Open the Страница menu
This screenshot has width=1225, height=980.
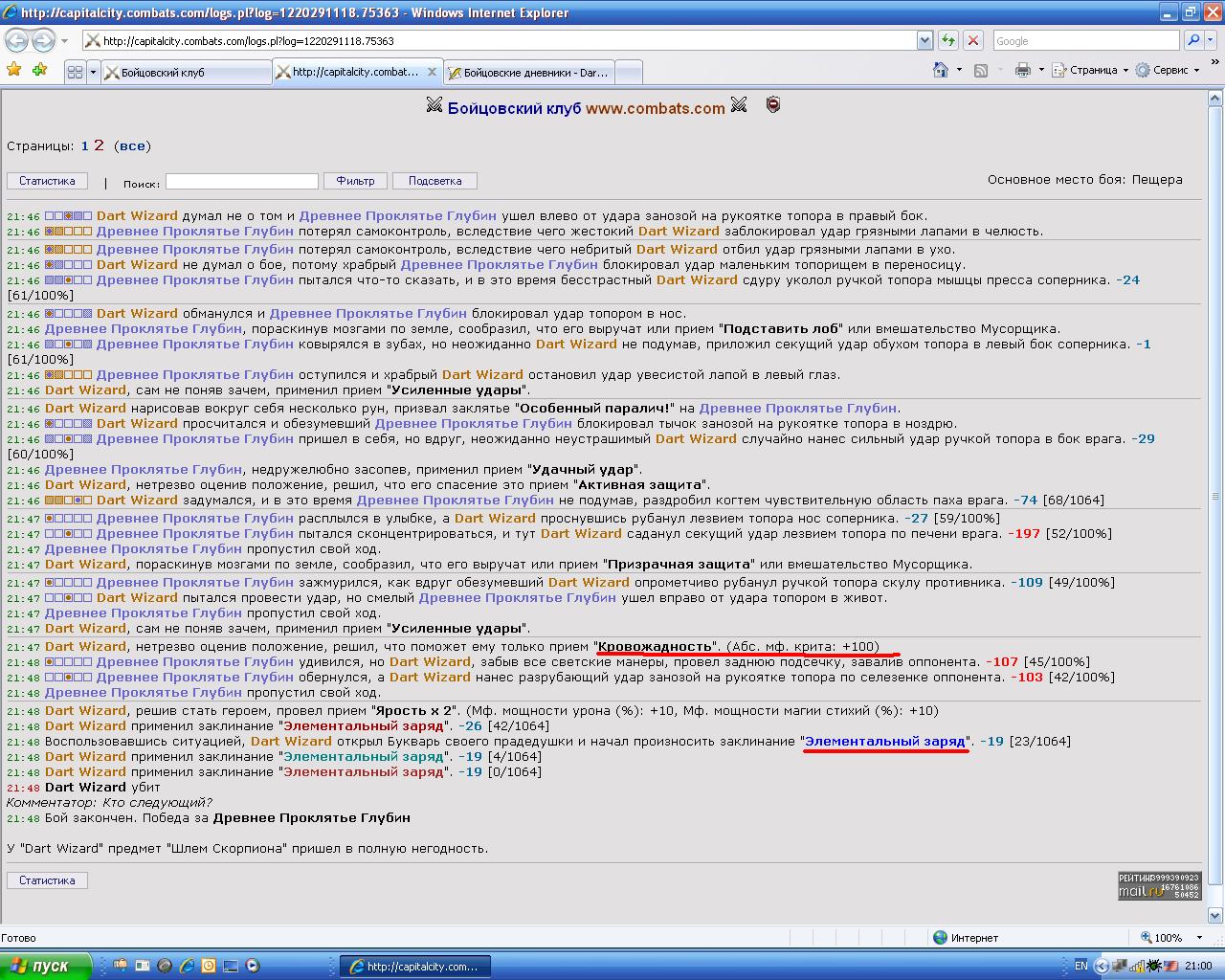pos(1090,70)
